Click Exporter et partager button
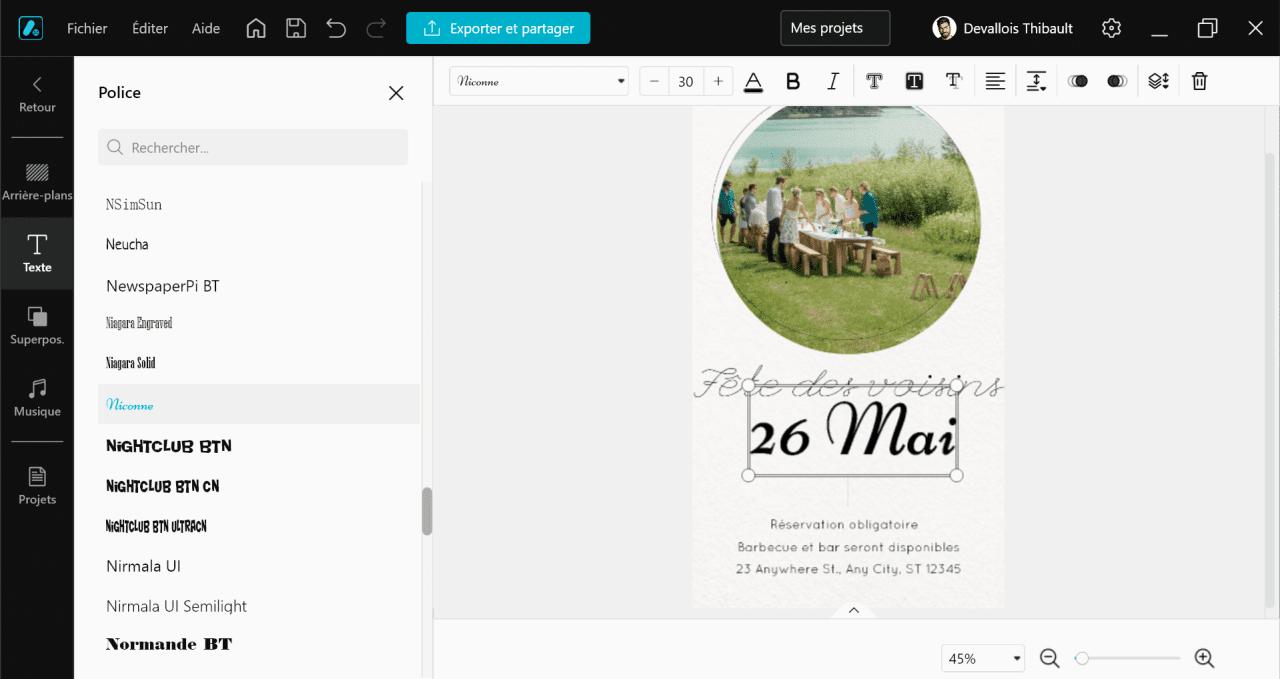 (x=498, y=28)
